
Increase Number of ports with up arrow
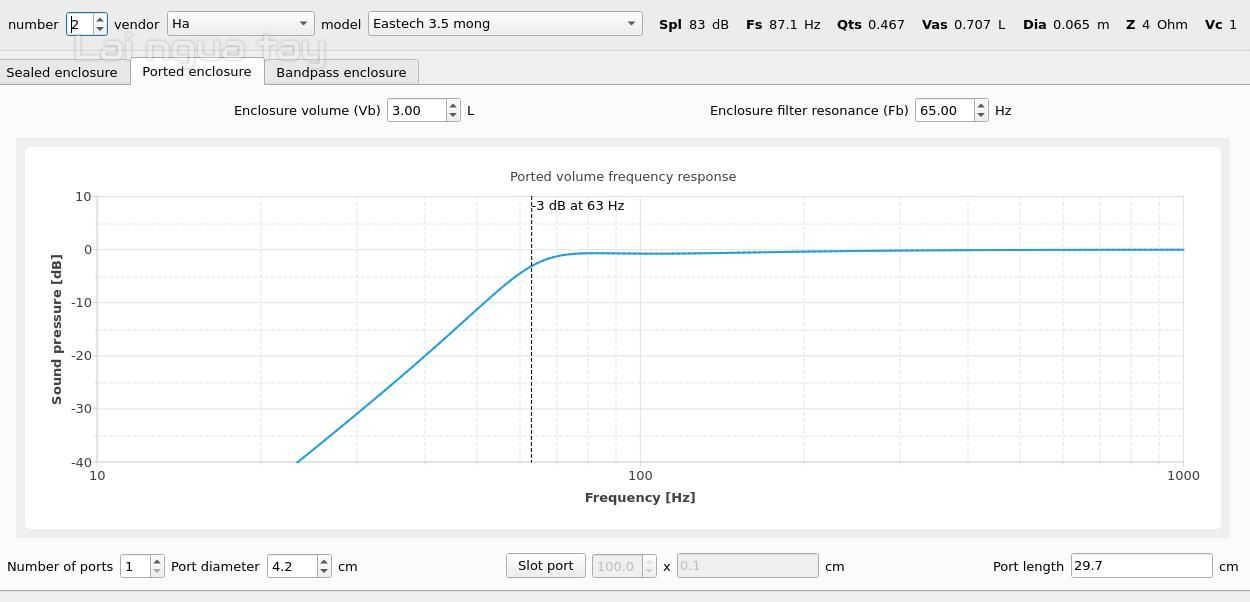tap(157, 561)
